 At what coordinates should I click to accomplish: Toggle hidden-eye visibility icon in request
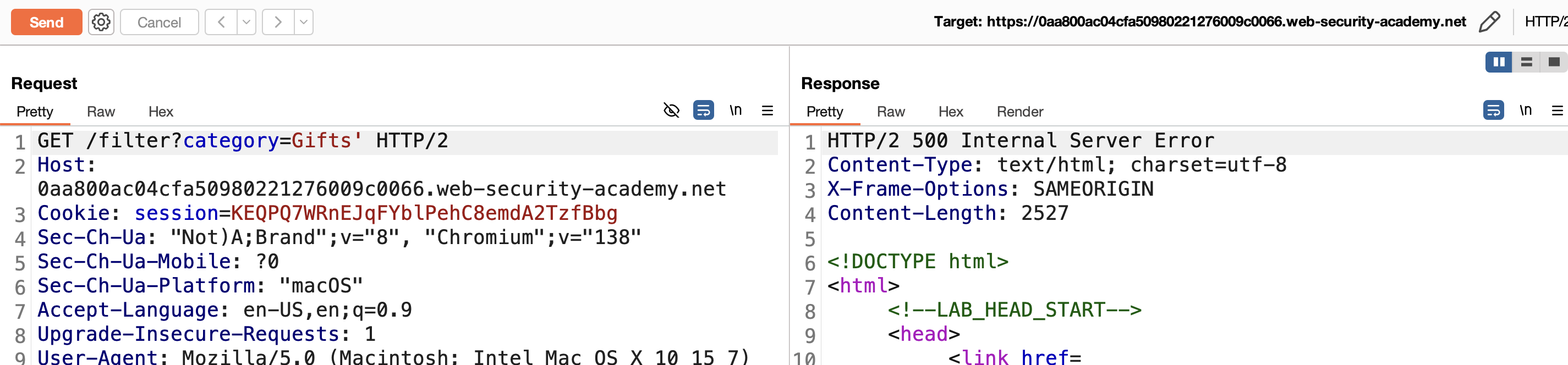point(671,110)
